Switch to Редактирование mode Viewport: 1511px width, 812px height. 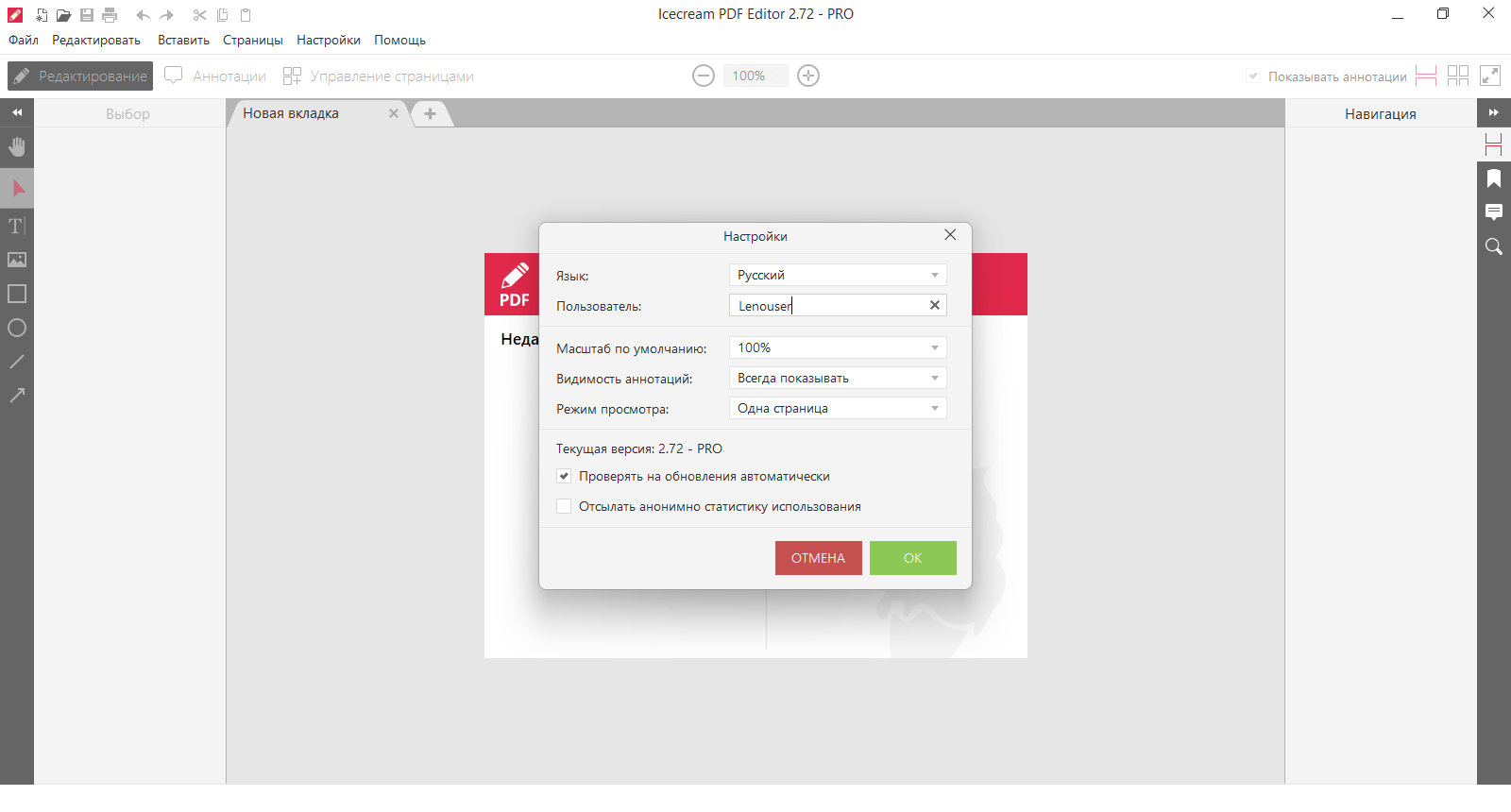80,76
